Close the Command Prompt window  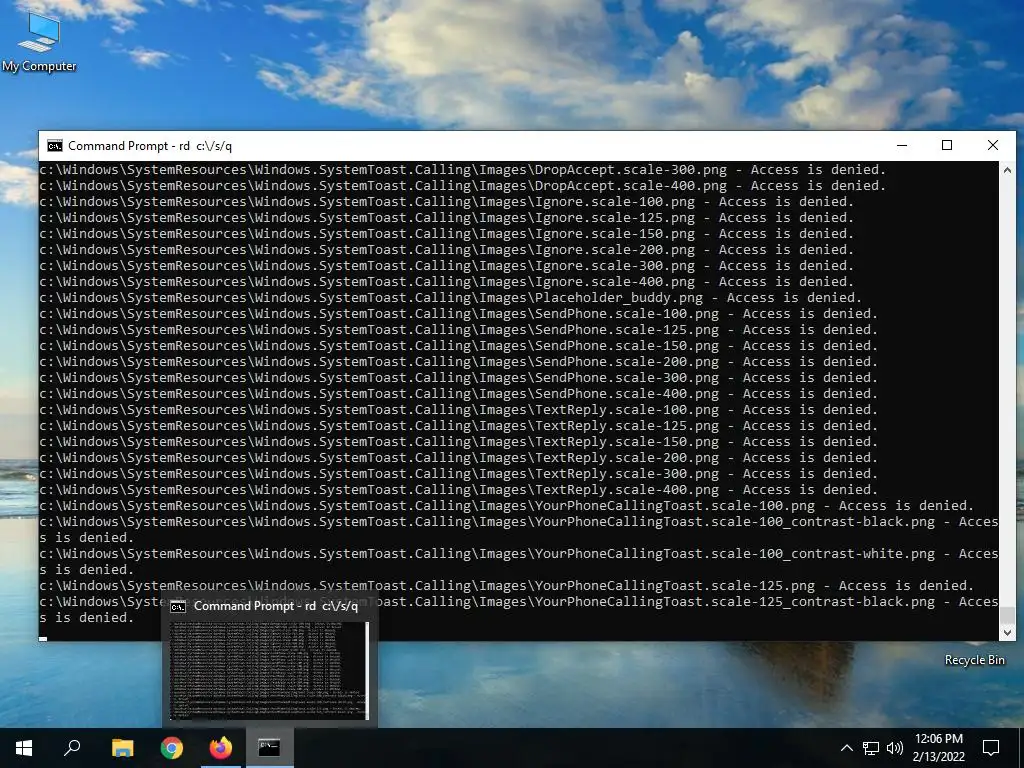click(993, 146)
